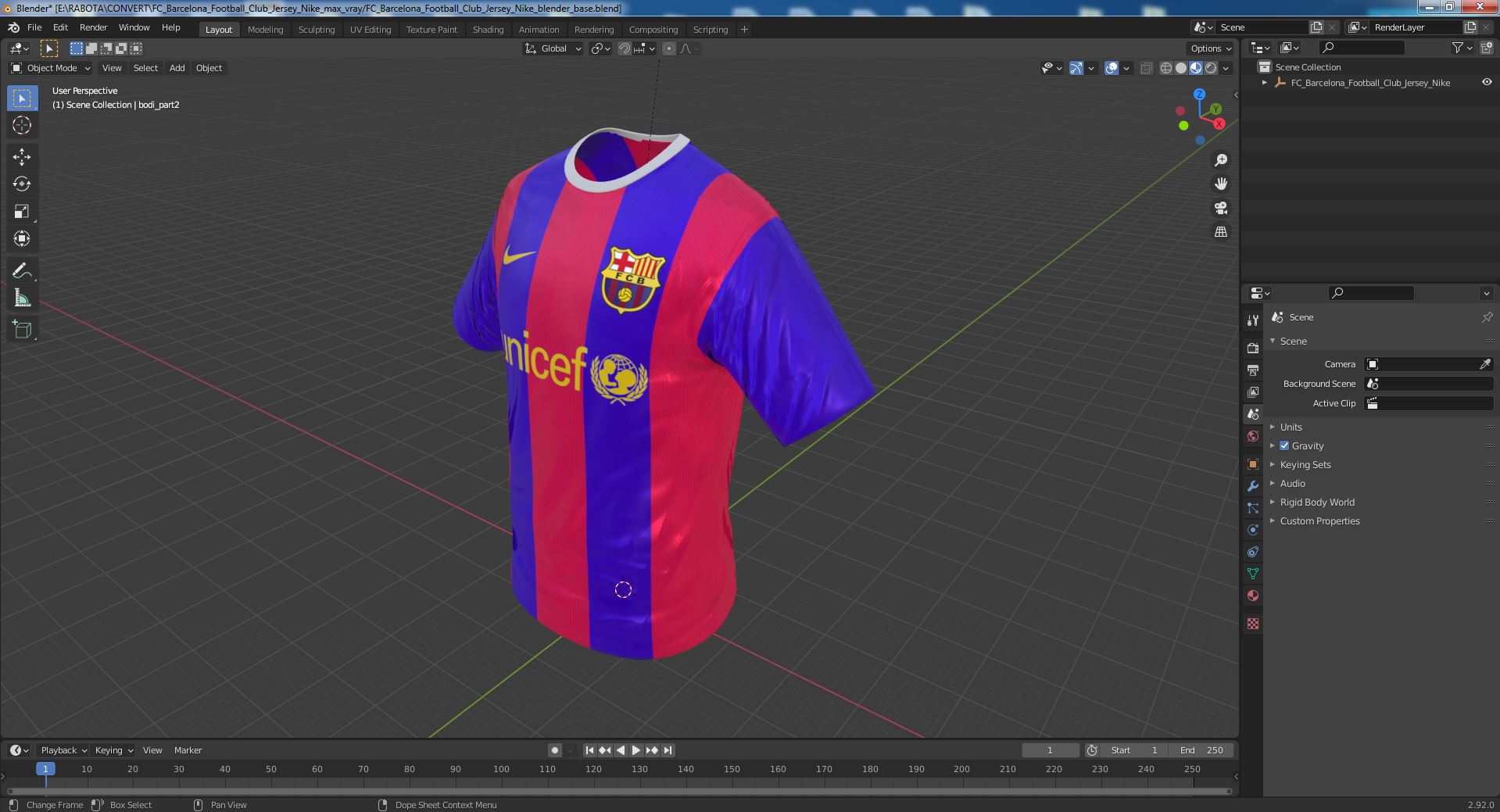Open the Object Mode dropdown
The width and height of the screenshot is (1500, 812).
coord(51,68)
